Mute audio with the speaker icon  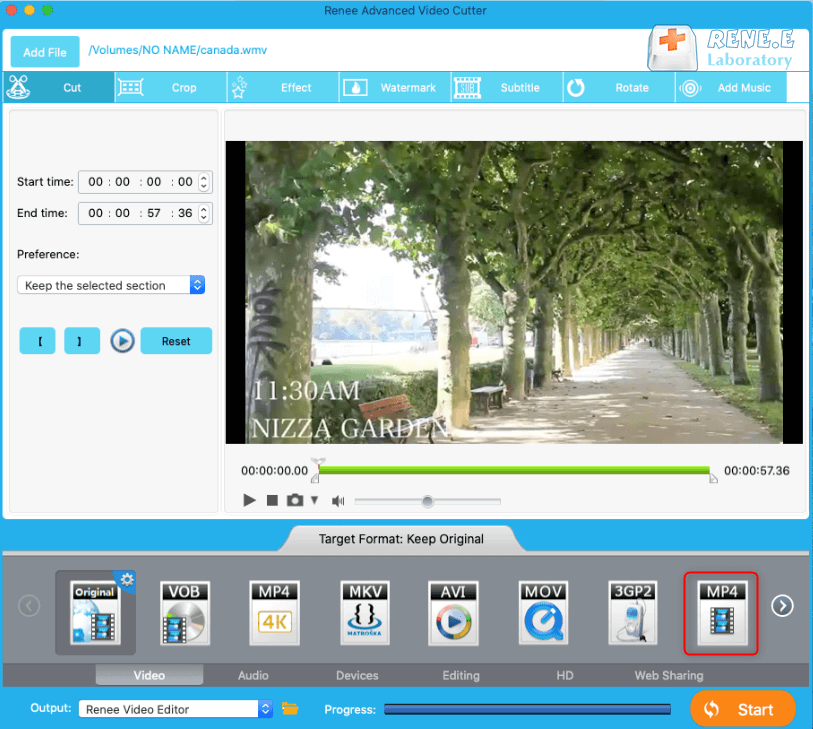[338, 501]
